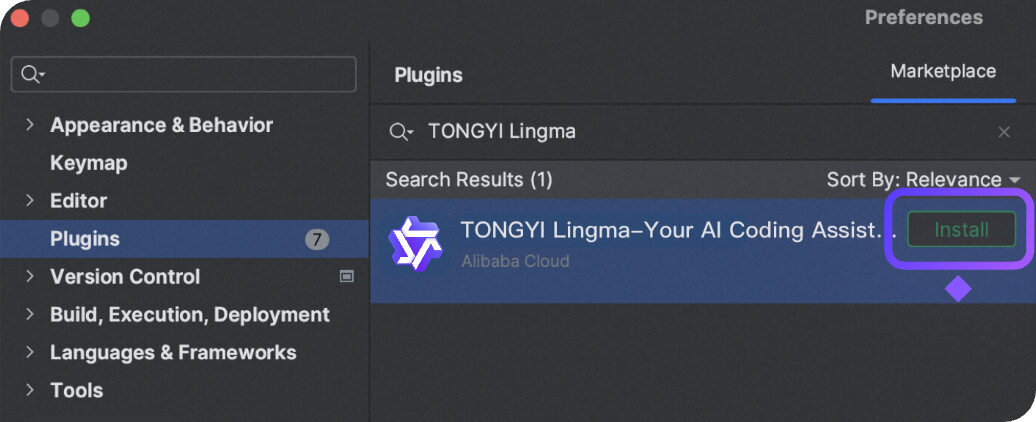The image size is (1036, 422).
Task: Clear the plugin search text
Action: click(x=1004, y=132)
